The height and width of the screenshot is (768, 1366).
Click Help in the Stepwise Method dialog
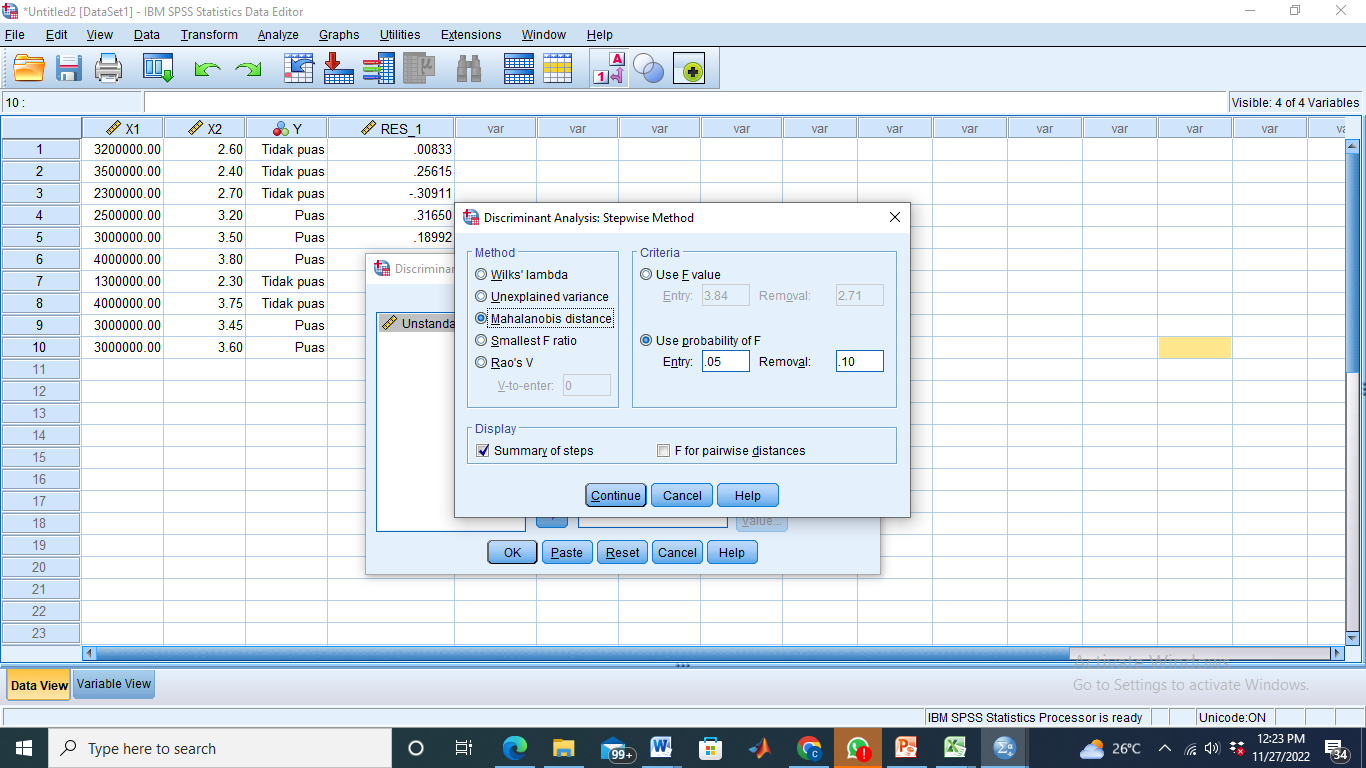tap(747, 496)
